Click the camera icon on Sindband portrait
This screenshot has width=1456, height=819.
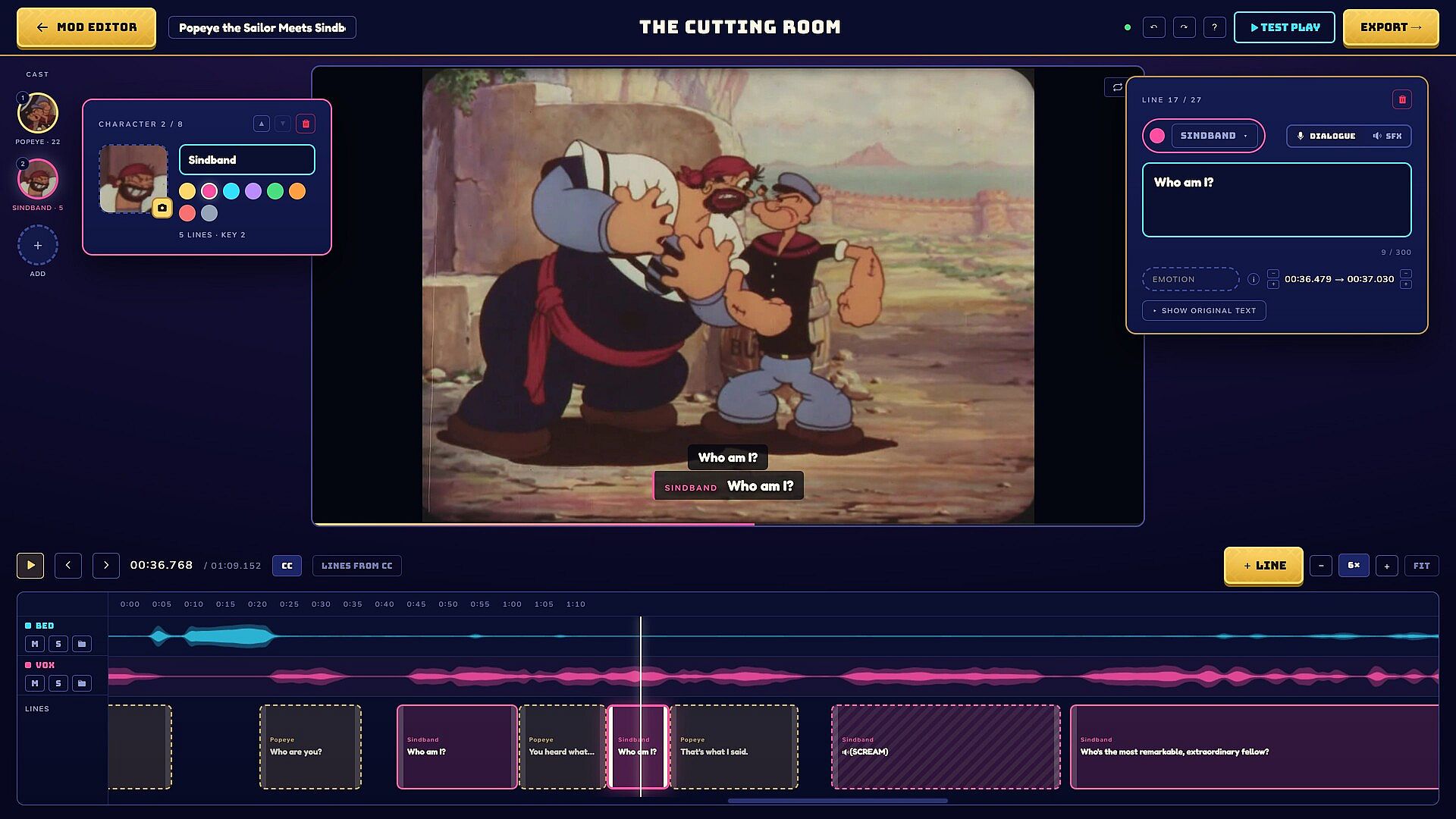tap(162, 208)
